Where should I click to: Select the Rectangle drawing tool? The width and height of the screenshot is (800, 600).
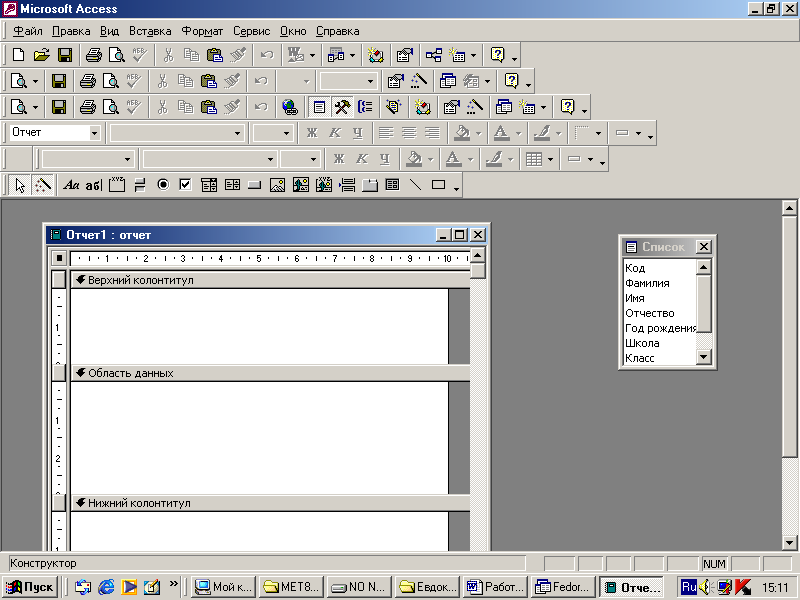pos(438,185)
